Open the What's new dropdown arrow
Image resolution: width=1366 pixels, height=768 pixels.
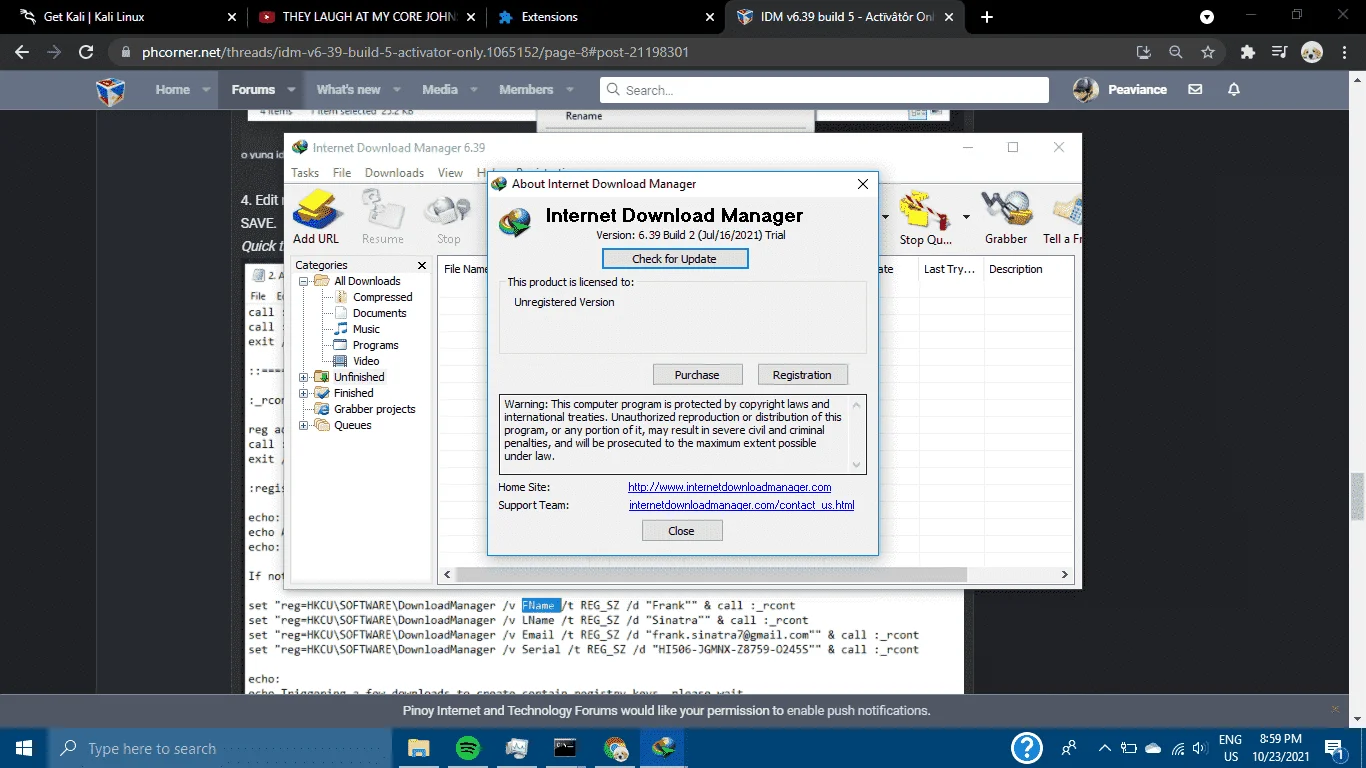[397, 89]
